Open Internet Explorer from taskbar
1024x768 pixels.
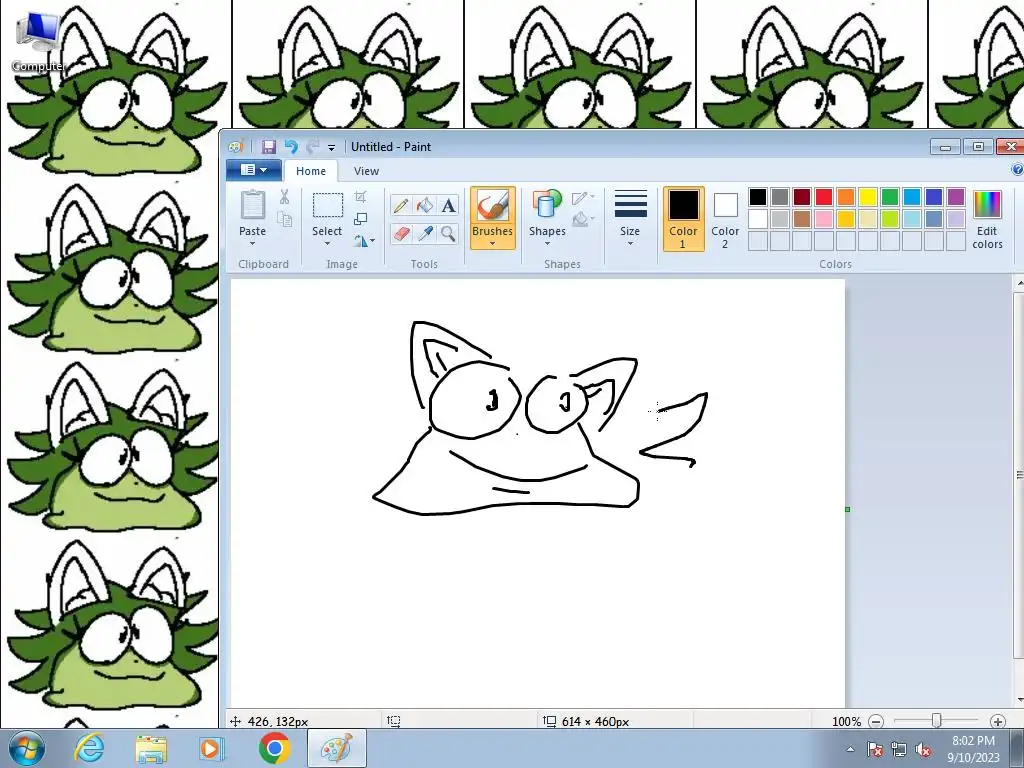tap(89, 748)
